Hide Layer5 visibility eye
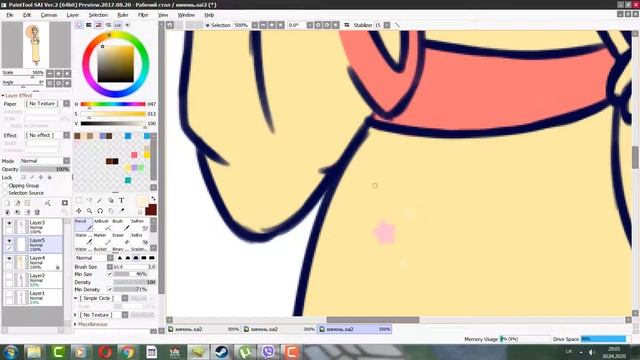This screenshot has width=640, height=360. (x=9, y=241)
